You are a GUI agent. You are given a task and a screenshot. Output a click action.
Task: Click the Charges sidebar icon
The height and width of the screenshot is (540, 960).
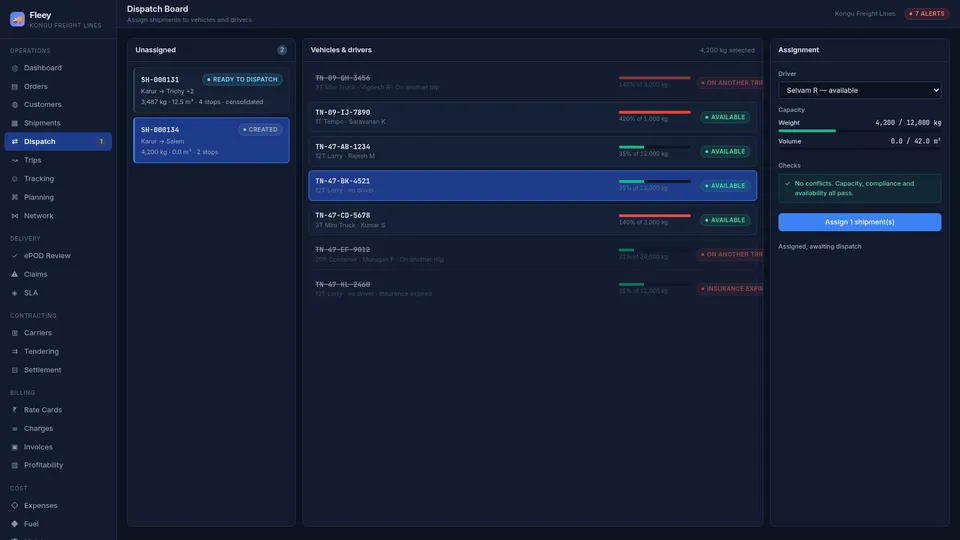tap(15, 429)
